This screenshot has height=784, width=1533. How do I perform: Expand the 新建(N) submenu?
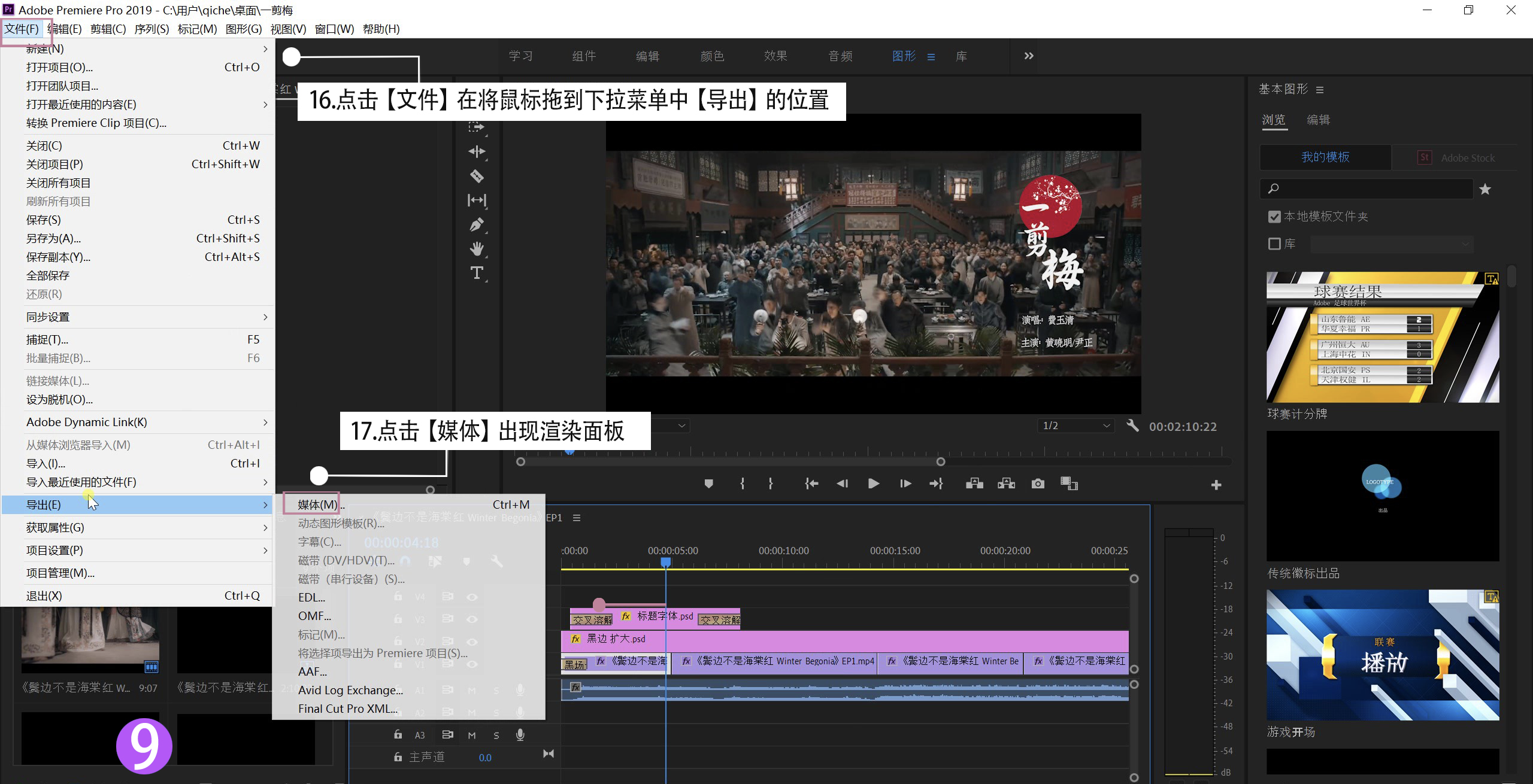[x=137, y=49]
